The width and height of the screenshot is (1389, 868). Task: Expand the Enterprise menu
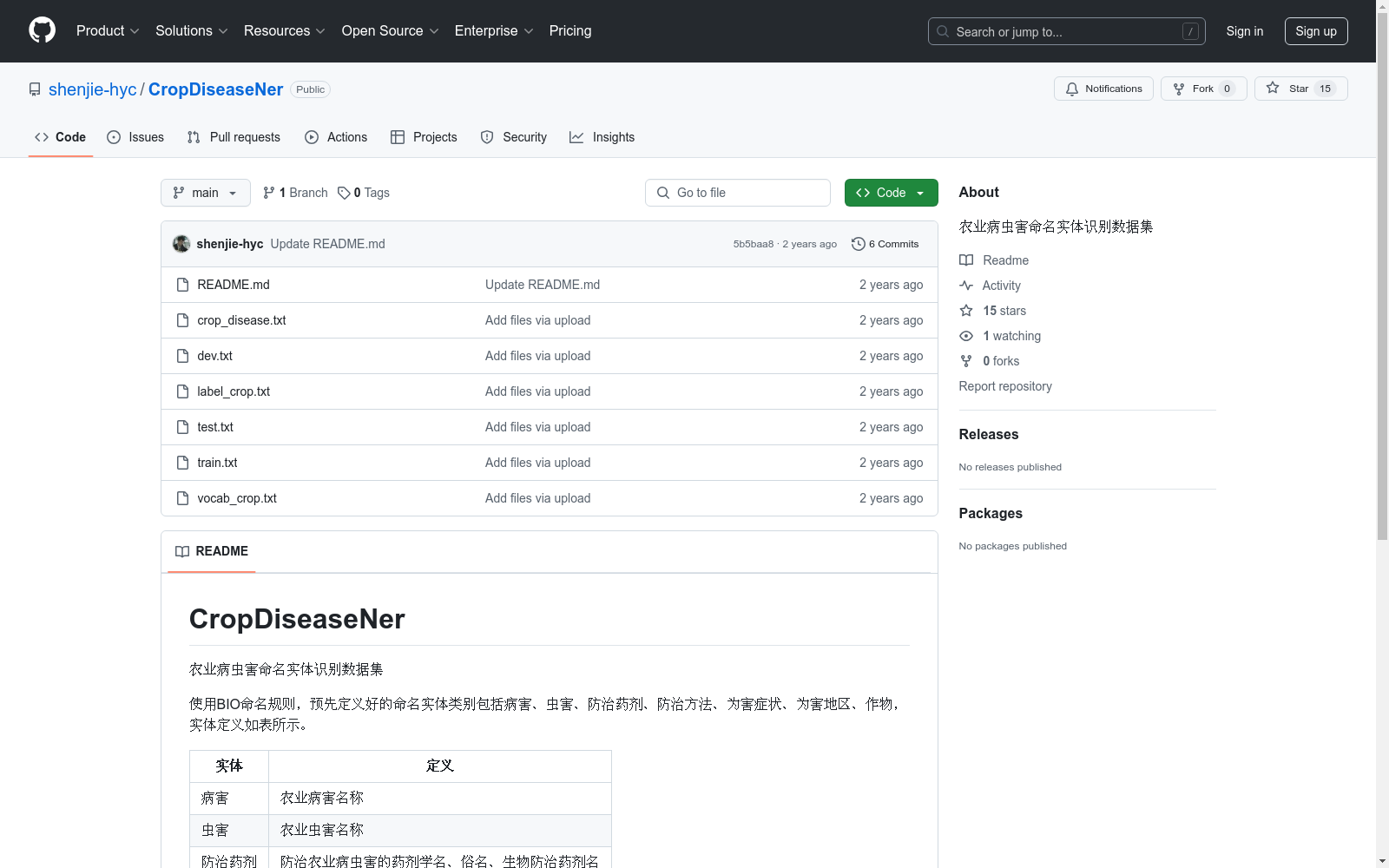coord(494,30)
